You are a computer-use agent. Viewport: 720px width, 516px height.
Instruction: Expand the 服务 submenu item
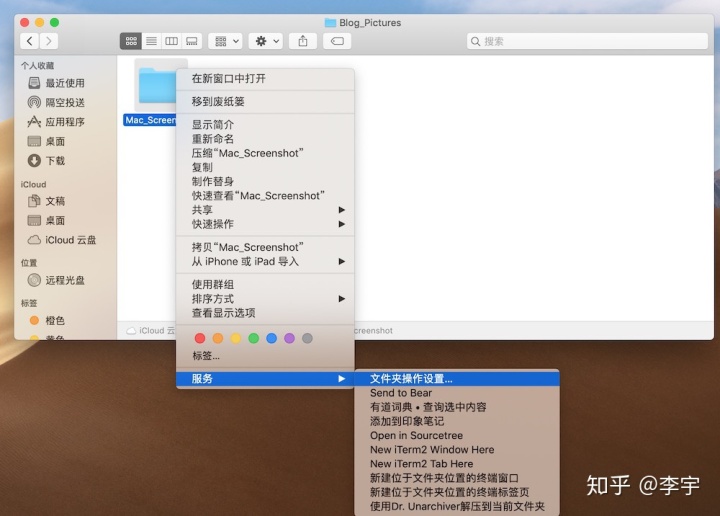click(265, 379)
